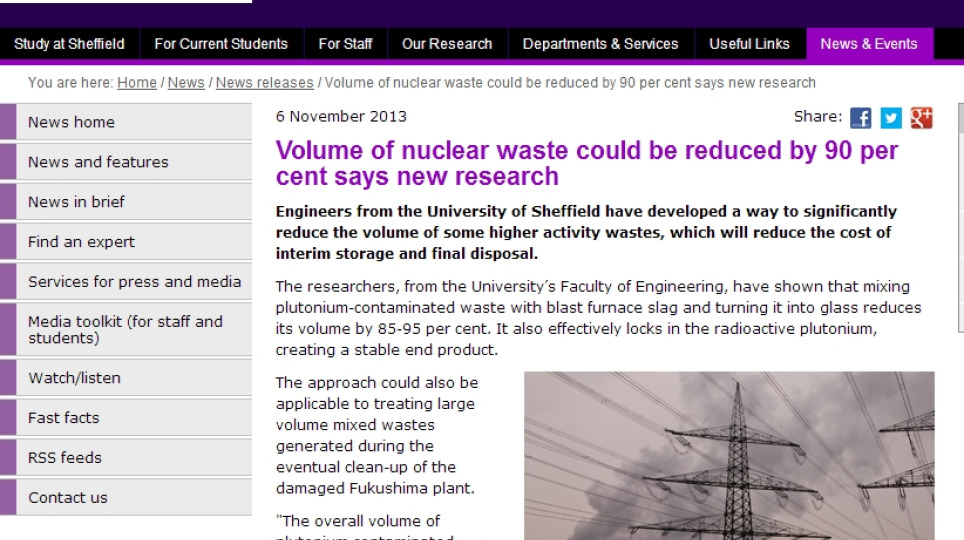
Task: Open News home in sidebar
Action: [x=71, y=122]
